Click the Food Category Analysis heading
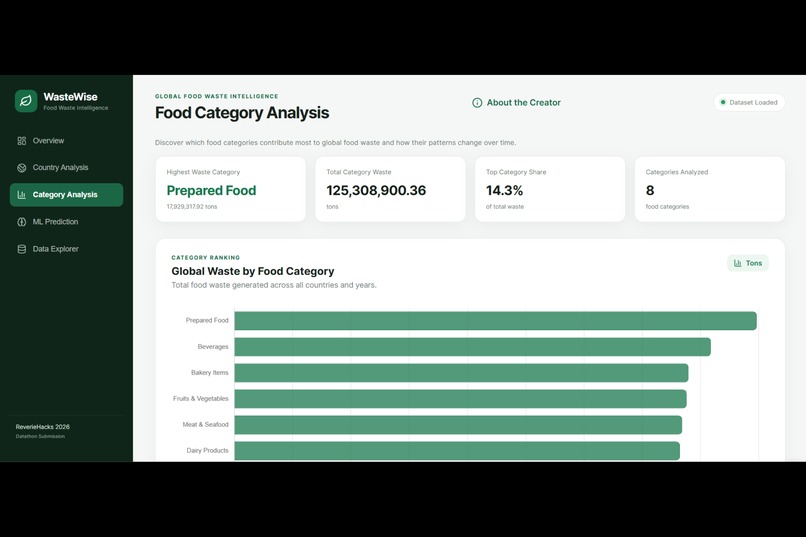This screenshot has width=806, height=537. point(242,113)
